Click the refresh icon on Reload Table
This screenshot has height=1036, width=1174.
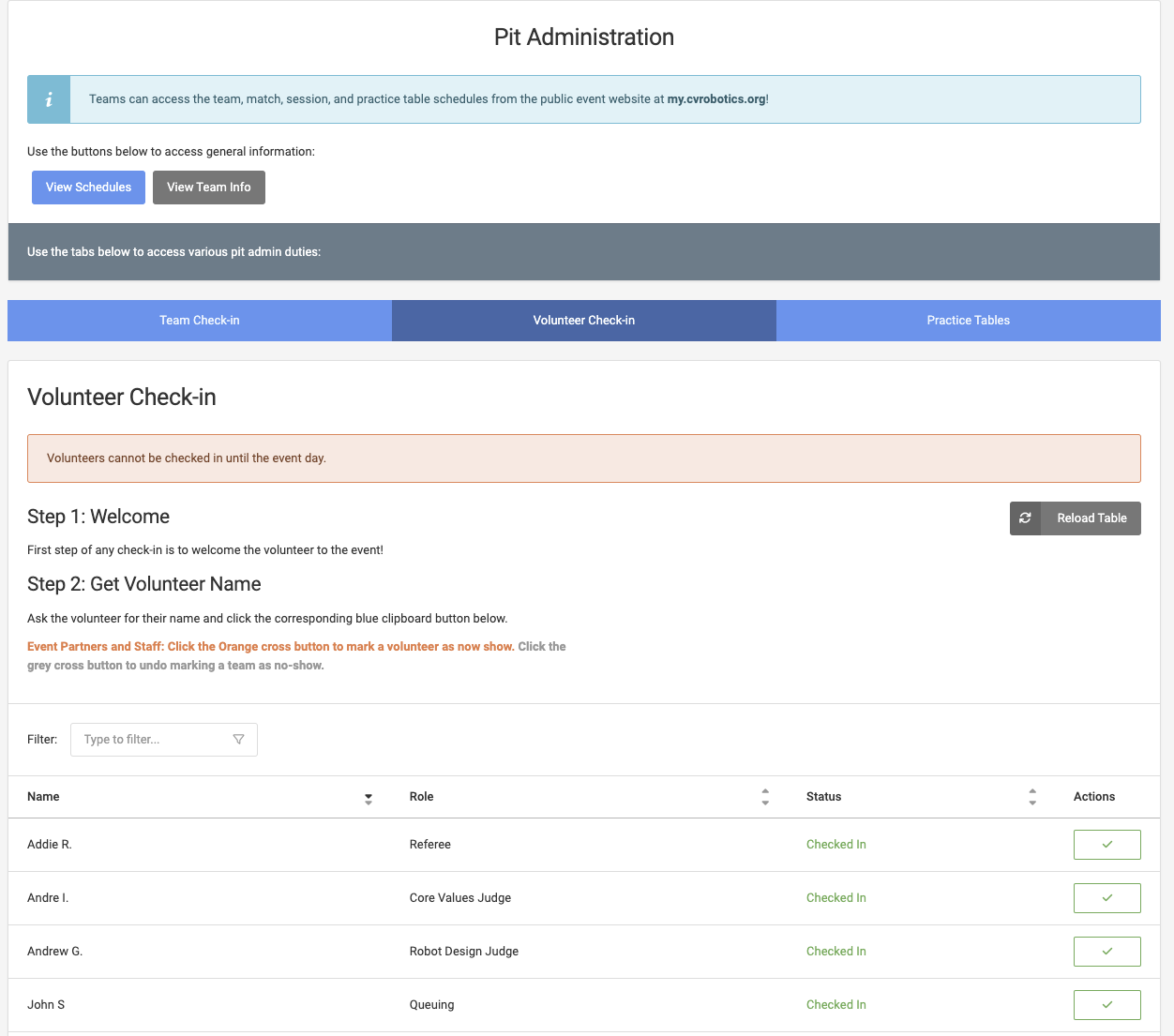1025,518
